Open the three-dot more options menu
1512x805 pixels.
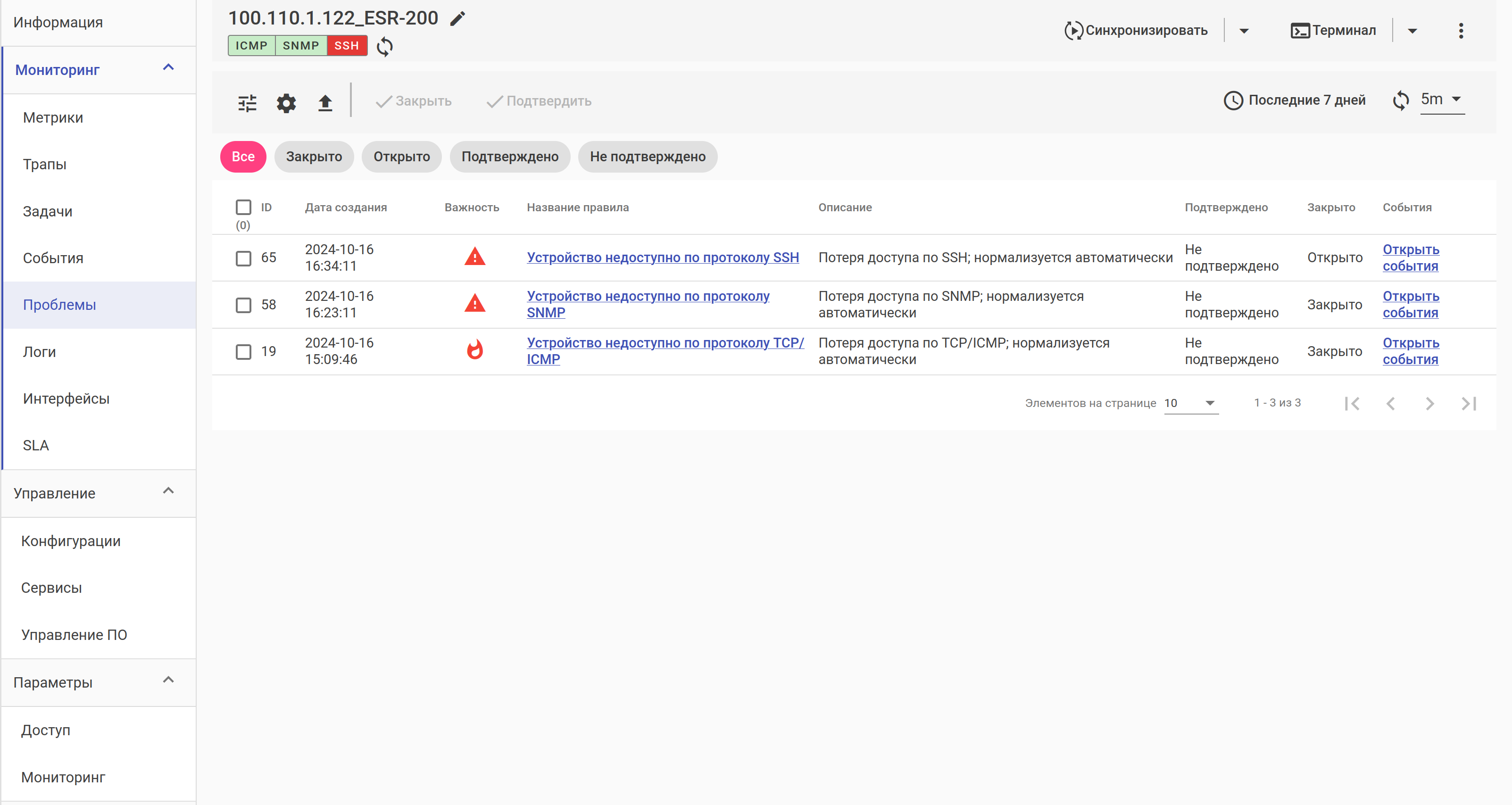pos(1460,31)
